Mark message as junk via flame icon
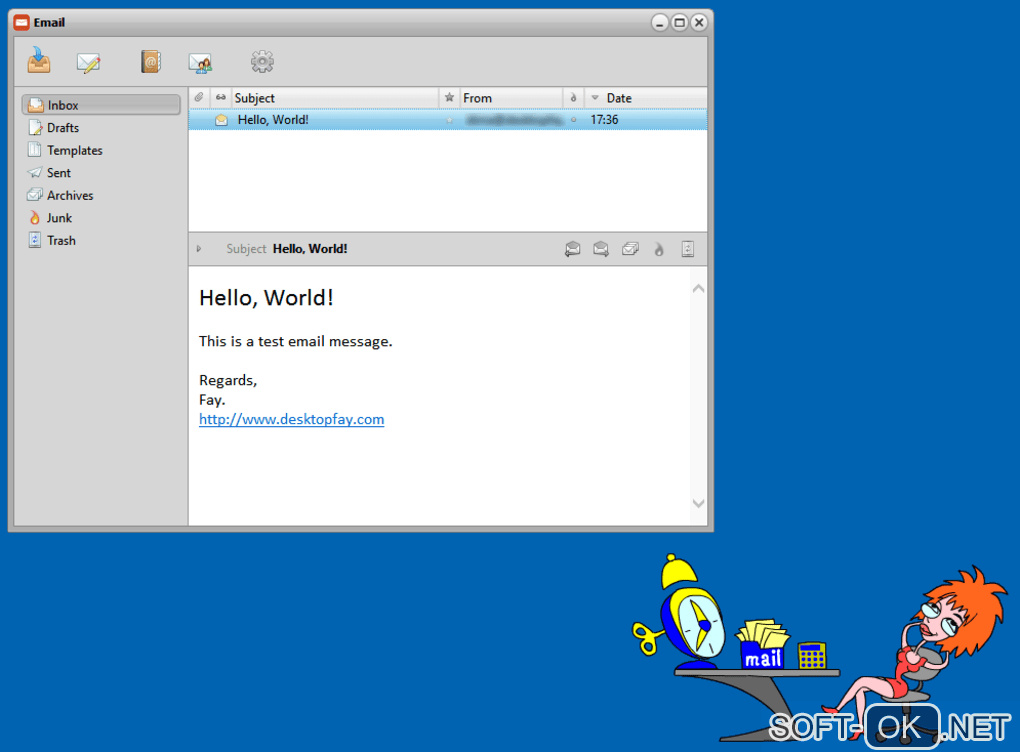The width and height of the screenshot is (1020, 752). (x=659, y=249)
